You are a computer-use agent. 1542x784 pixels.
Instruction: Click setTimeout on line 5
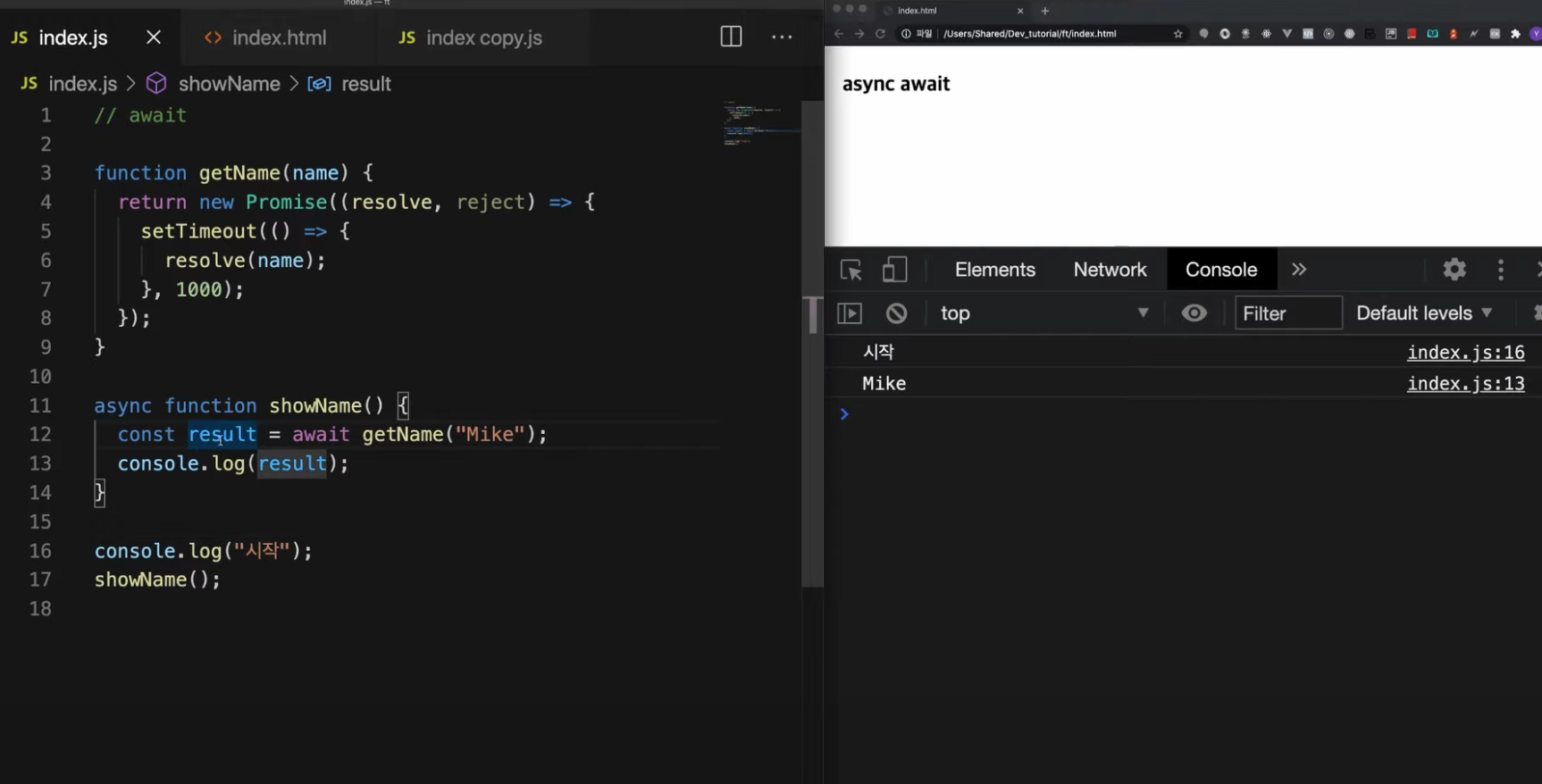pyautogui.click(x=198, y=231)
